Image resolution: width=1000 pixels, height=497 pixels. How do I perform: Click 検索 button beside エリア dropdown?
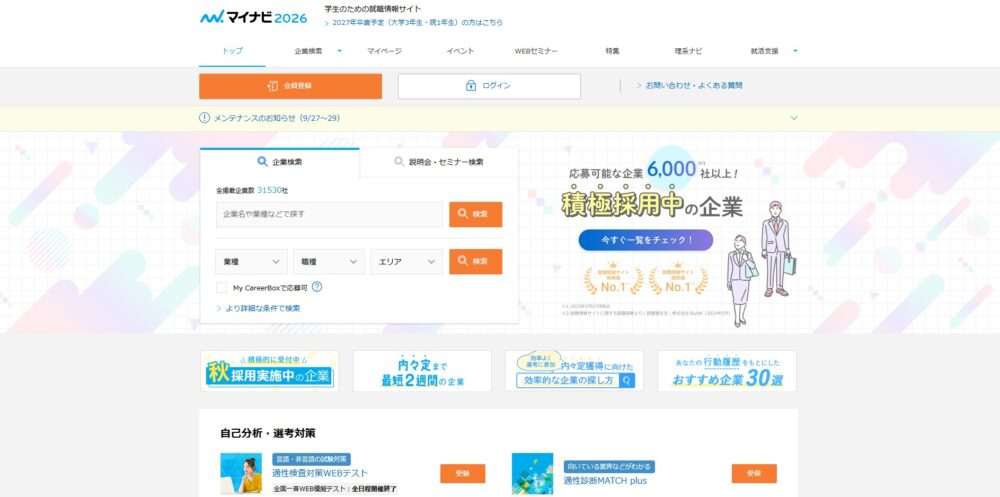point(476,262)
